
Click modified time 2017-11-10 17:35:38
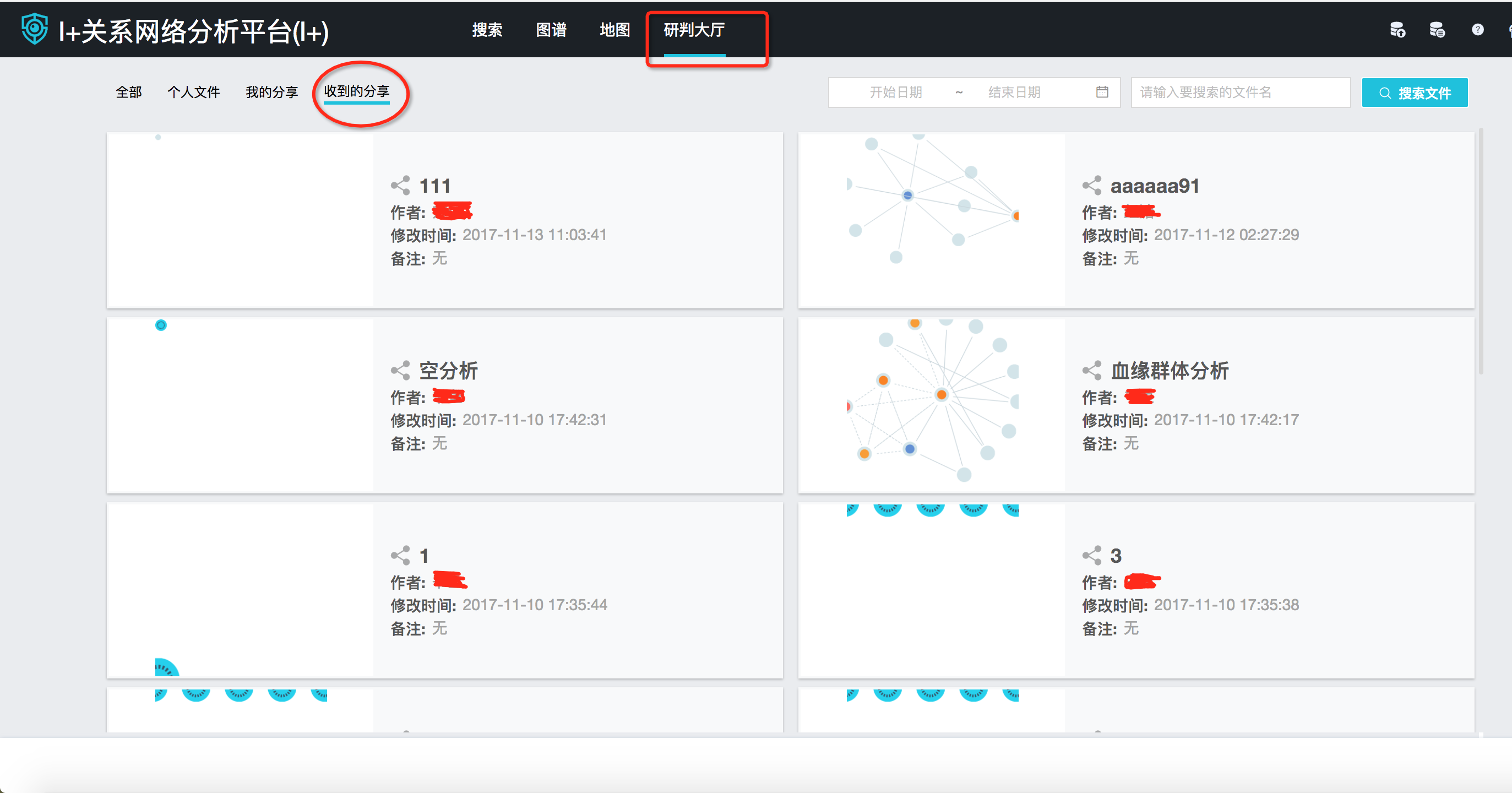click(x=1226, y=605)
